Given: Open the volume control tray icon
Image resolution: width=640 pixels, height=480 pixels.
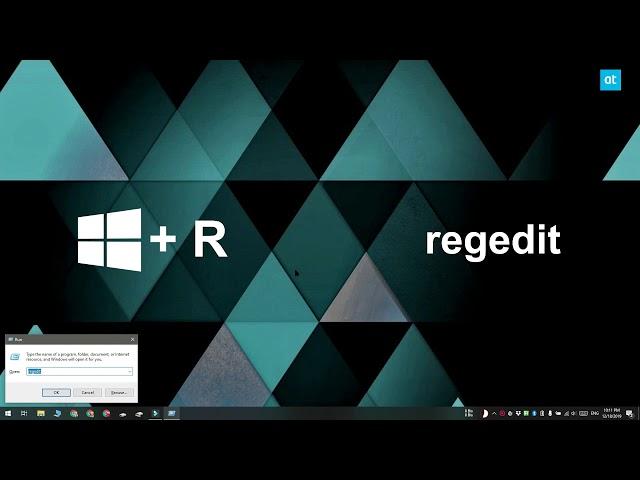Looking at the screenshot, I should pos(573,413).
